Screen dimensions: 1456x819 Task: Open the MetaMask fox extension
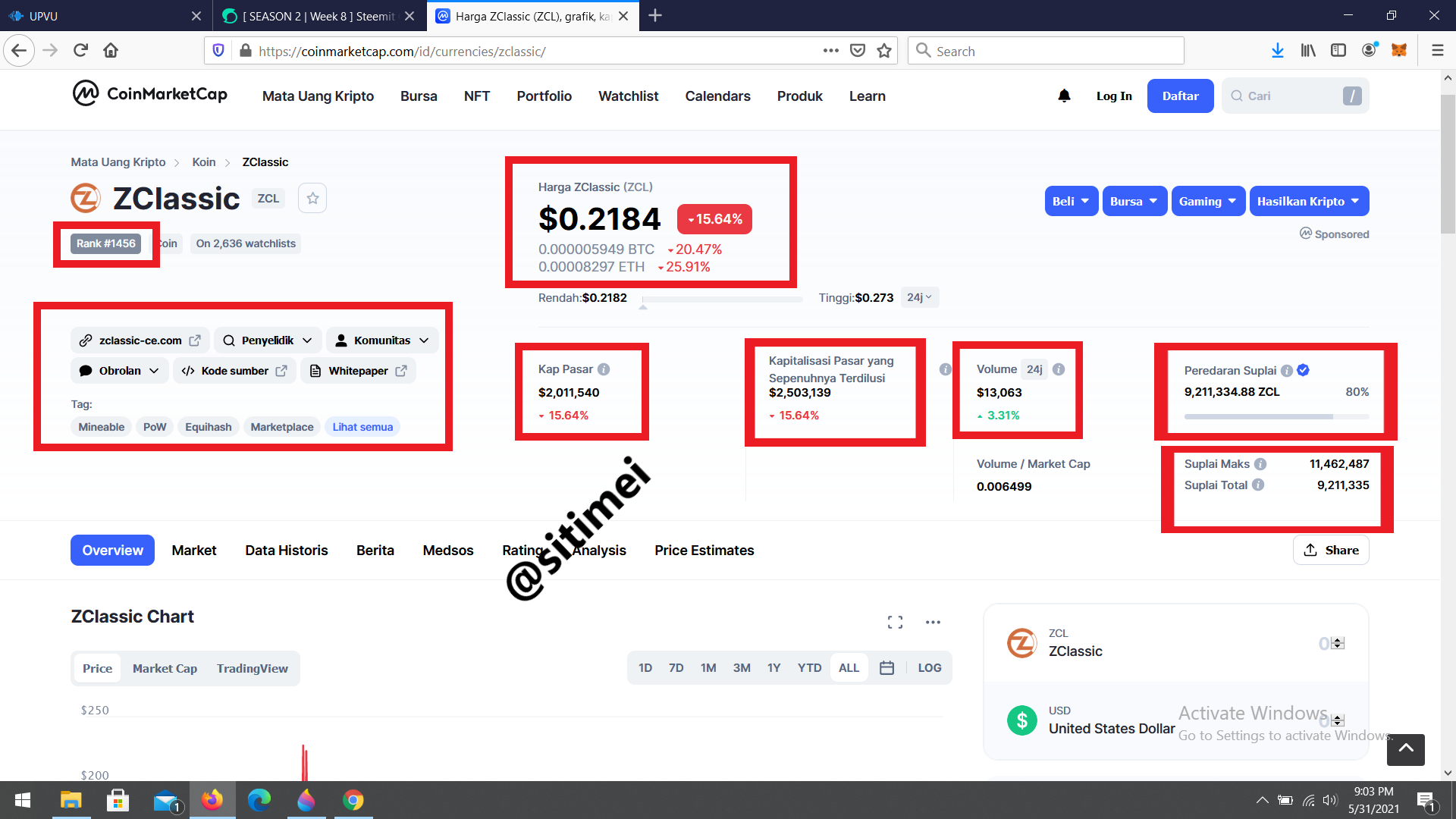point(1399,51)
